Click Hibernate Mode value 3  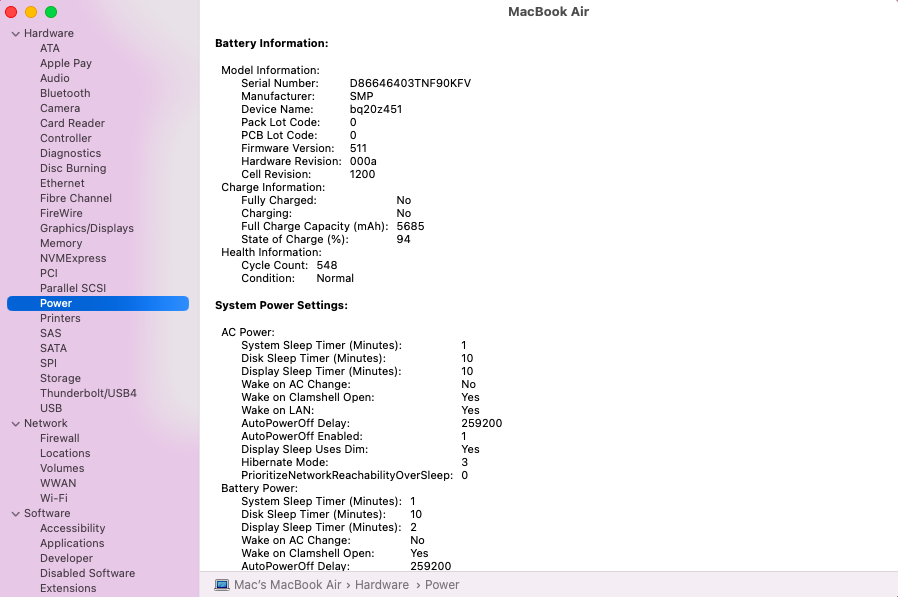464,462
